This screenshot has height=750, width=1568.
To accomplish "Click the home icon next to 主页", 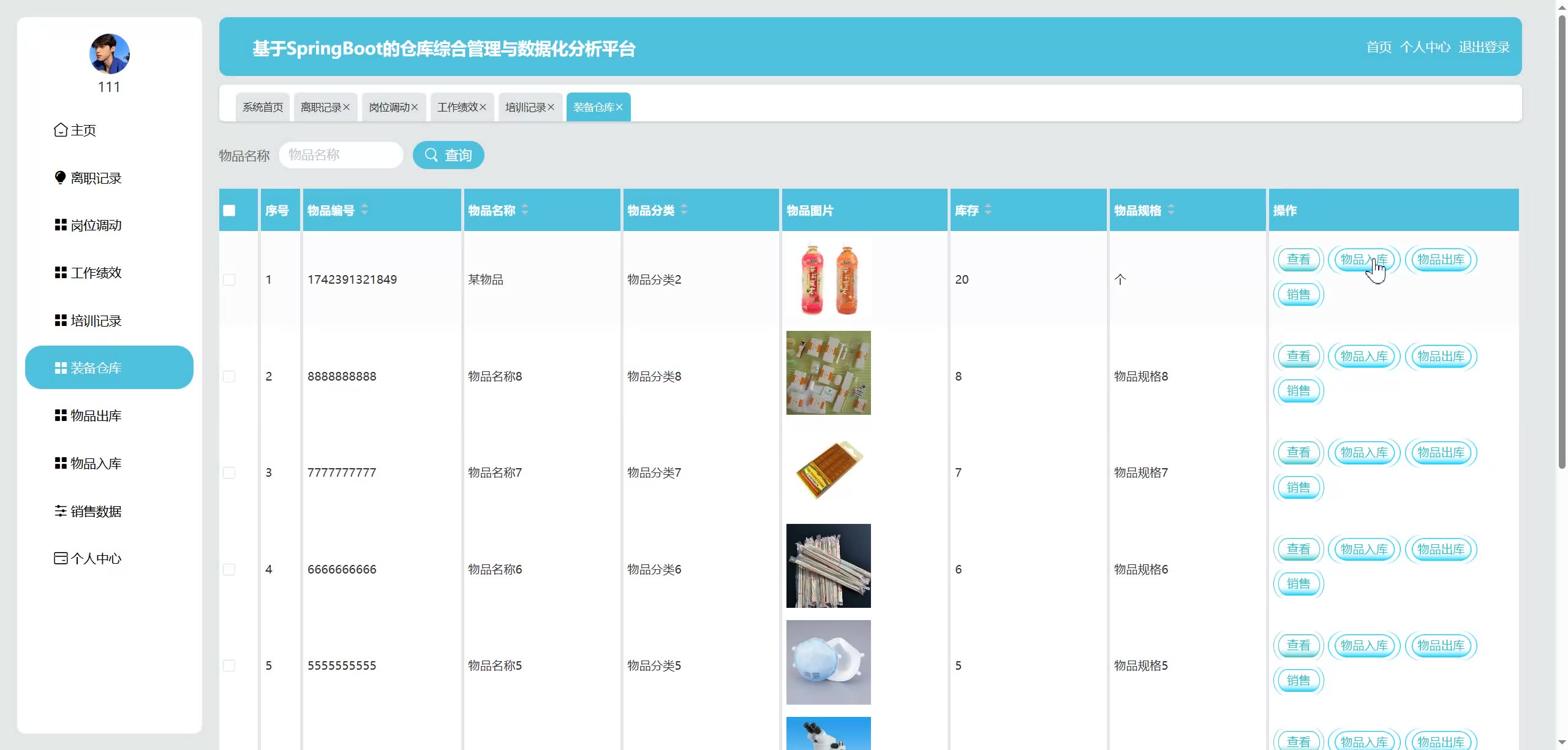I will point(60,130).
